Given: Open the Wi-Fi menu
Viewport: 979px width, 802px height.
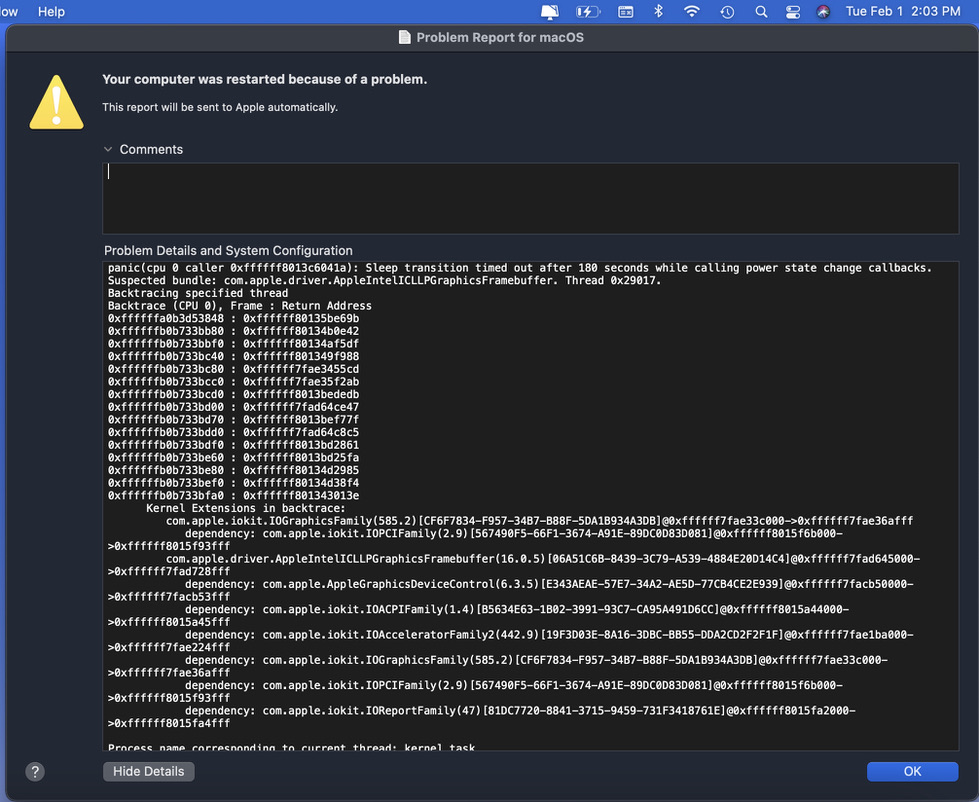Looking at the screenshot, I should pyautogui.click(x=691, y=11).
